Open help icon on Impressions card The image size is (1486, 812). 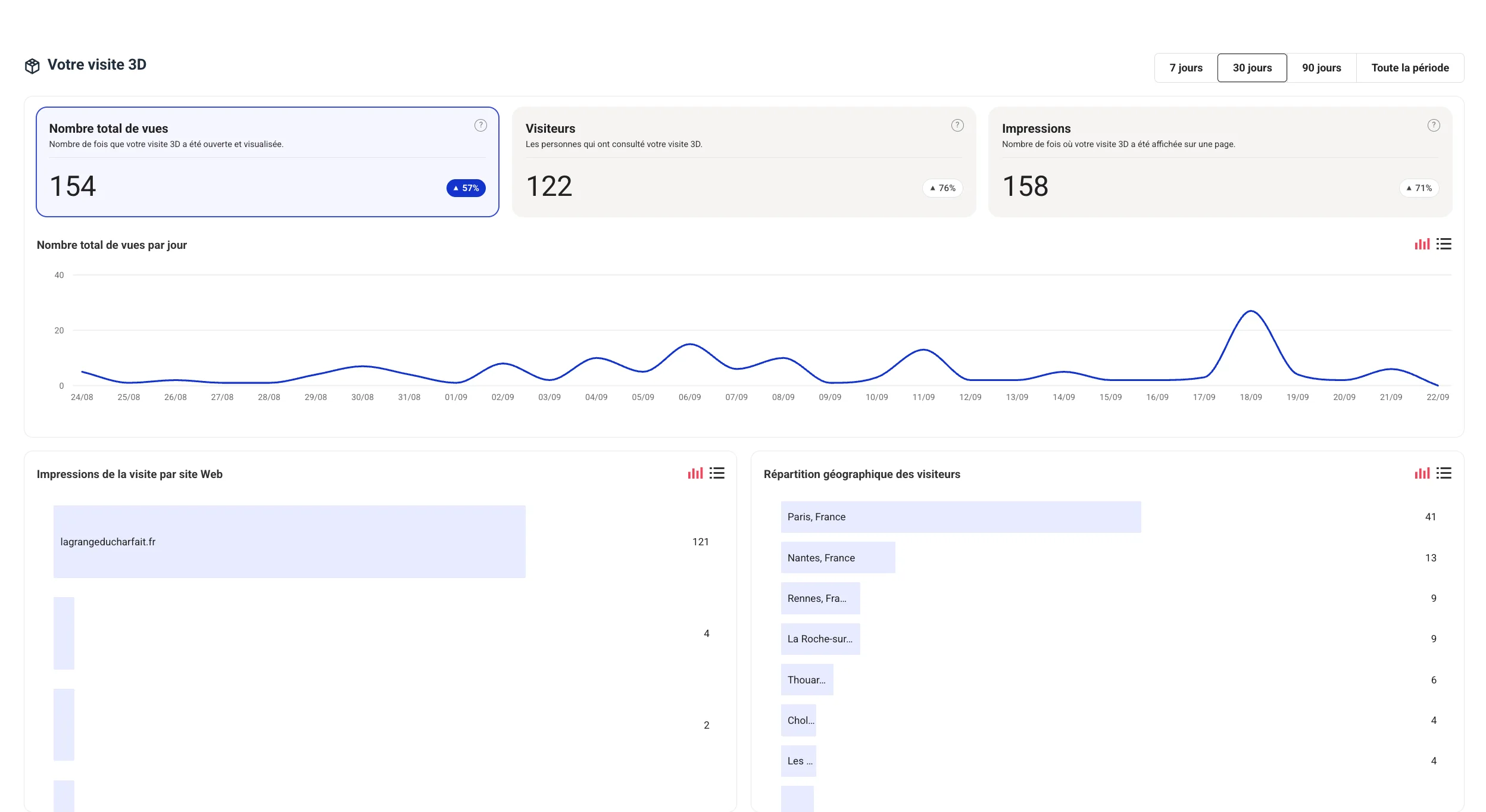point(1434,125)
